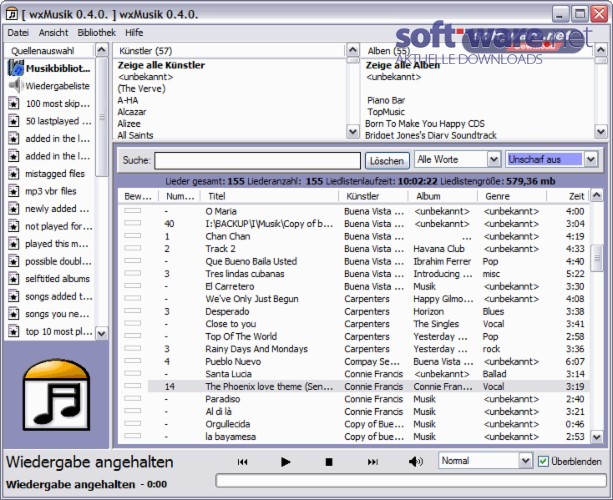Image resolution: width=613 pixels, height=500 pixels.
Task: Select the Wiedergabeliste speaker icon
Action: [x=15, y=86]
